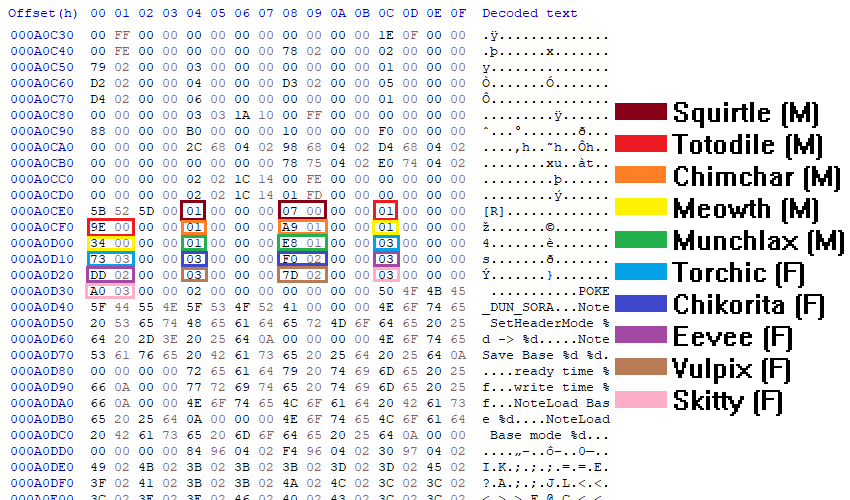Select the yellow-boxed '34 00' bytes
This screenshot has height=500, width=850.
point(111,242)
